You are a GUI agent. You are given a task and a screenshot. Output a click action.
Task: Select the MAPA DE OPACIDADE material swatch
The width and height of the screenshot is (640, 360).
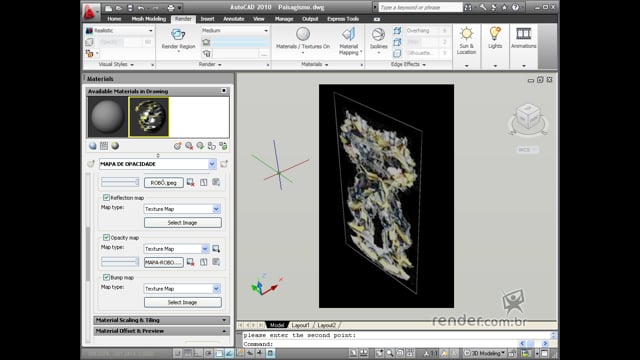tap(149, 117)
